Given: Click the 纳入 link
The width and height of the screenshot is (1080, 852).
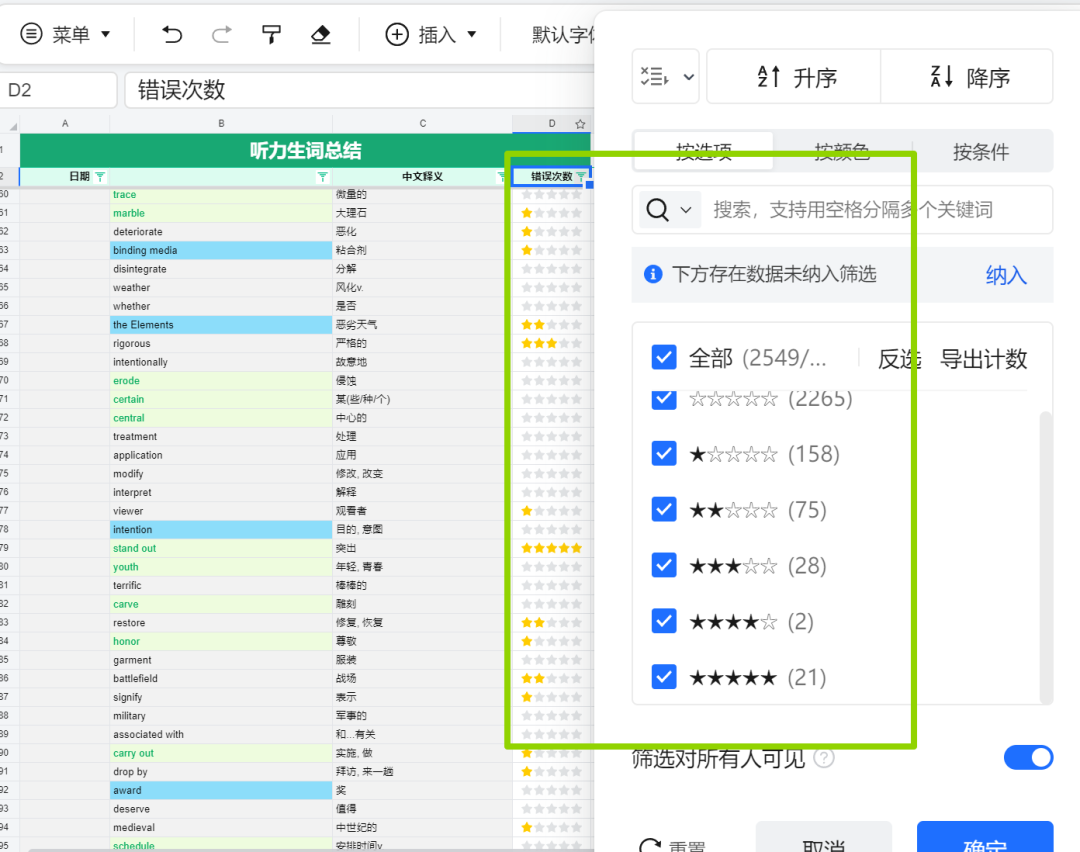Looking at the screenshot, I should (x=1005, y=275).
